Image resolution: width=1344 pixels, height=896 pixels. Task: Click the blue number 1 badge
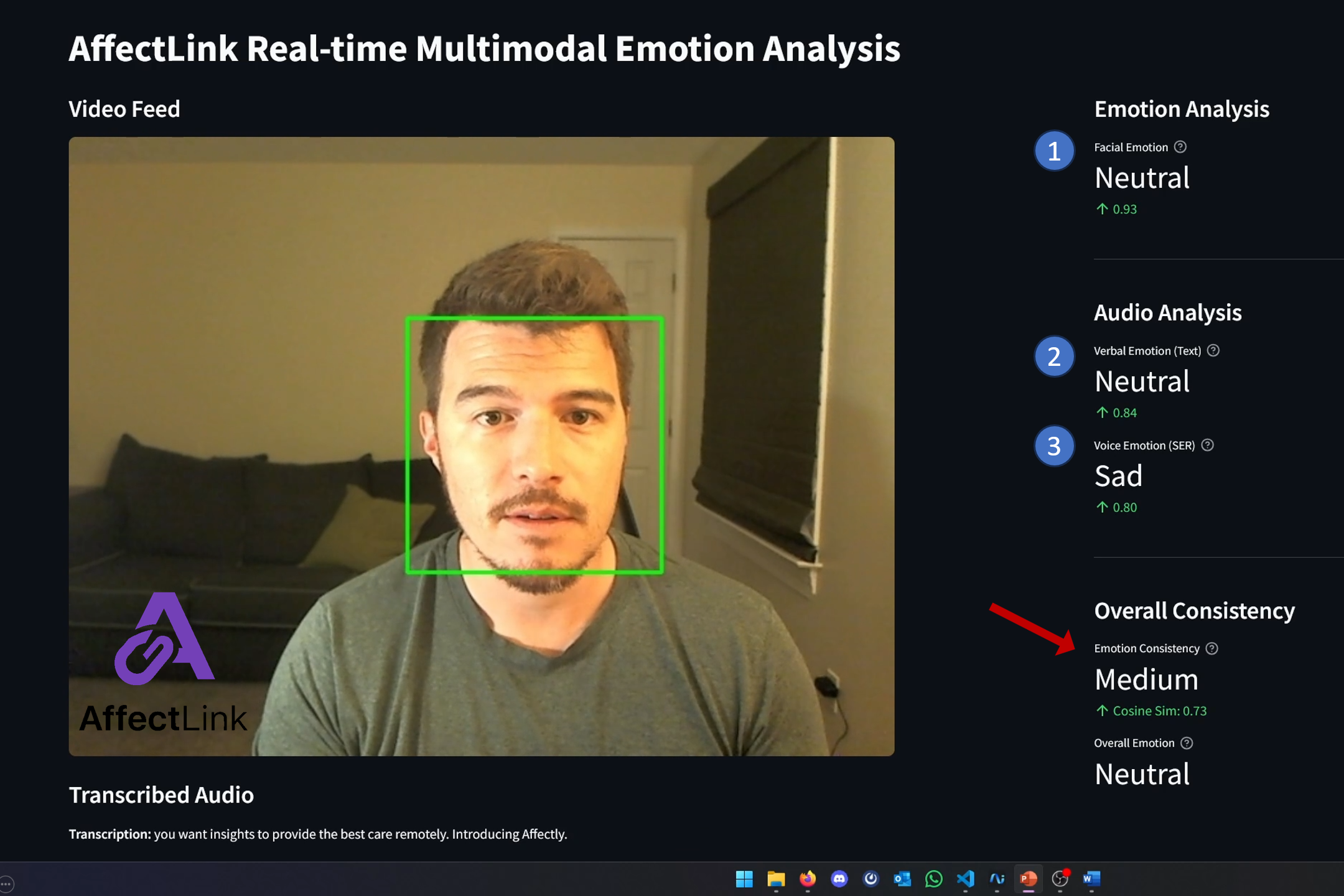coord(1054,151)
